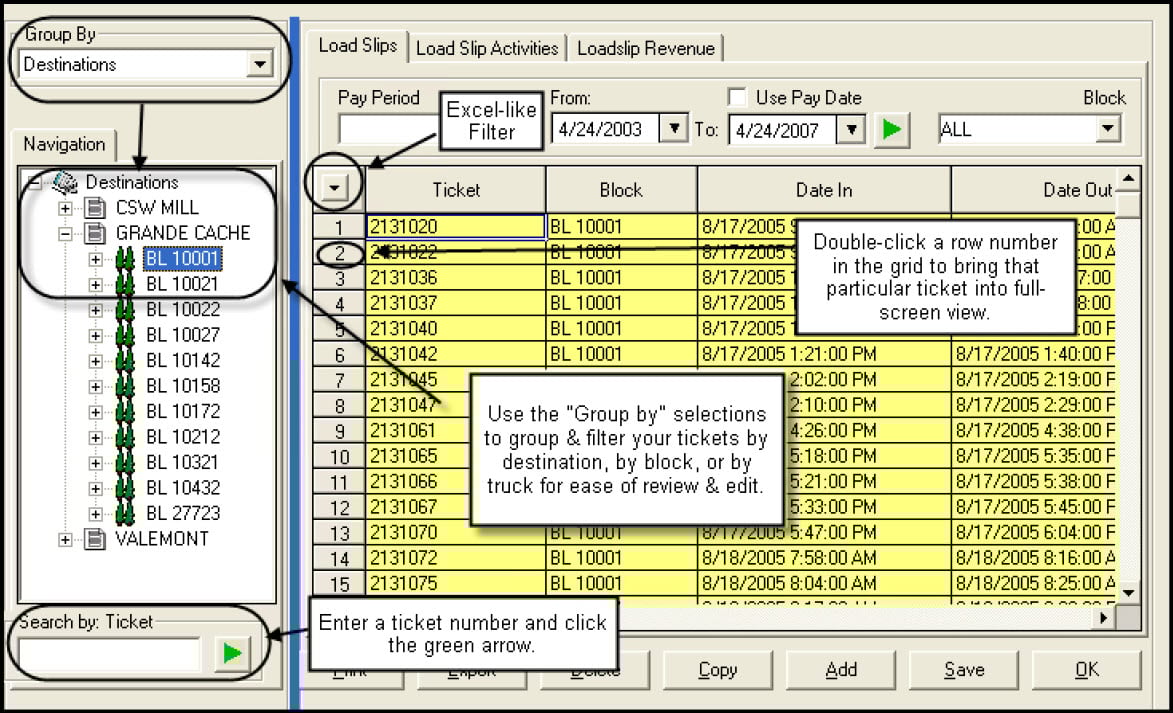This screenshot has height=713, width=1173.
Task: Click the grid horizontal scroll right arrow
Action: [1103, 618]
